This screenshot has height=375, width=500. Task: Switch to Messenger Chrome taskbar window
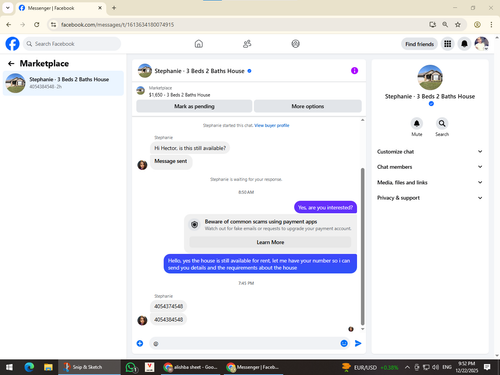(253, 367)
